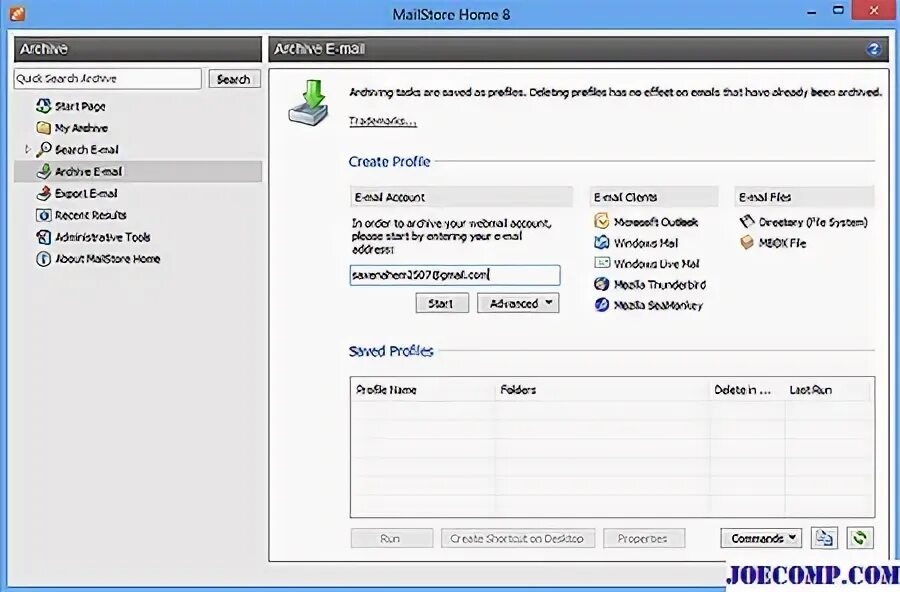Select Directory (File System) label text

[813, 222]
